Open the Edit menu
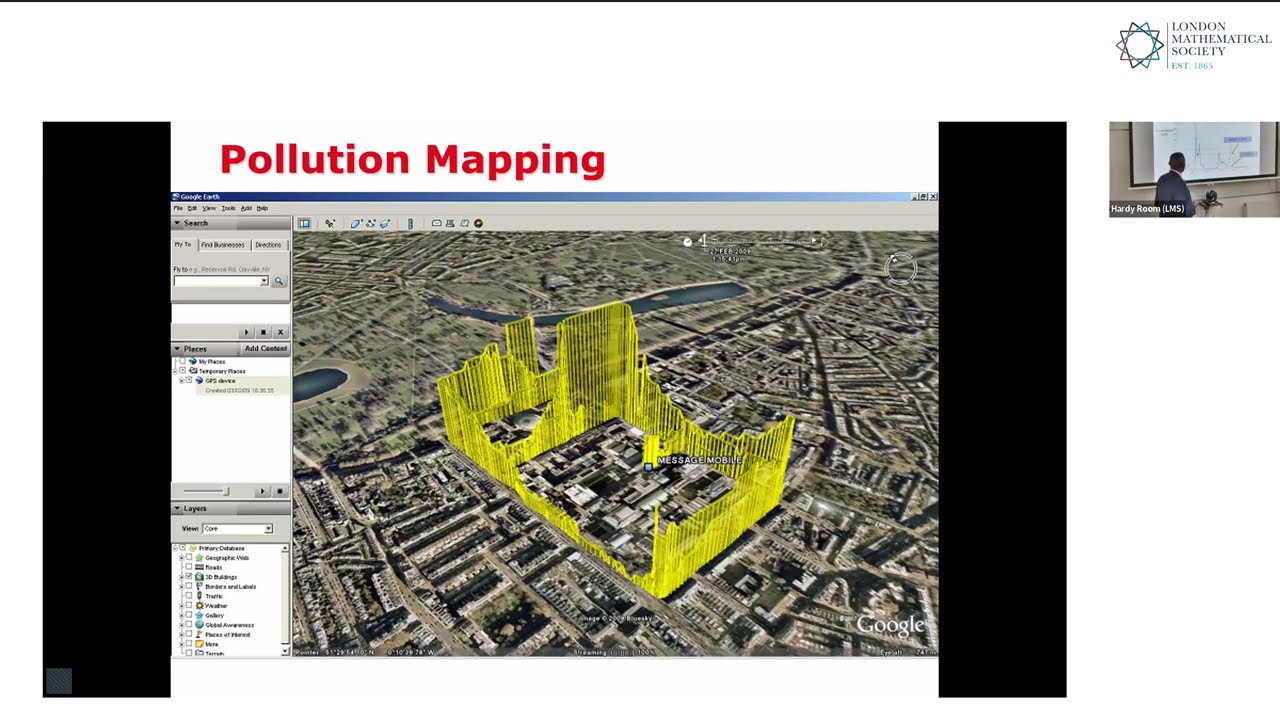This screenshot has height=720, width=1280. pos(192,208)
